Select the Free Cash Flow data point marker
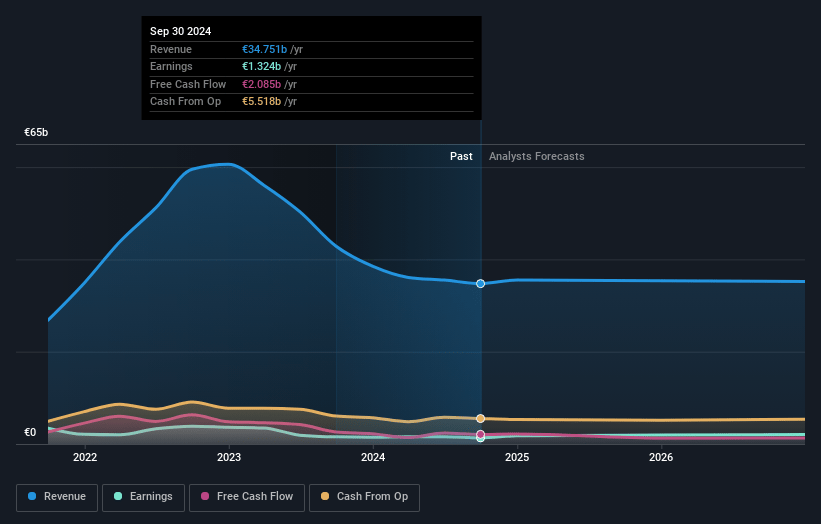Screen dimensions: 821x524 pyautogui.click(x=481, y=434)
